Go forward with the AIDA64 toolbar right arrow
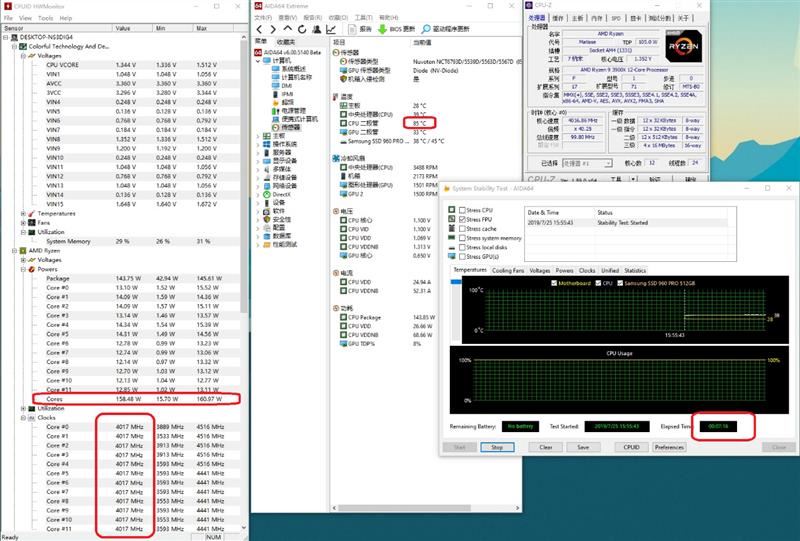 (273, 29)
